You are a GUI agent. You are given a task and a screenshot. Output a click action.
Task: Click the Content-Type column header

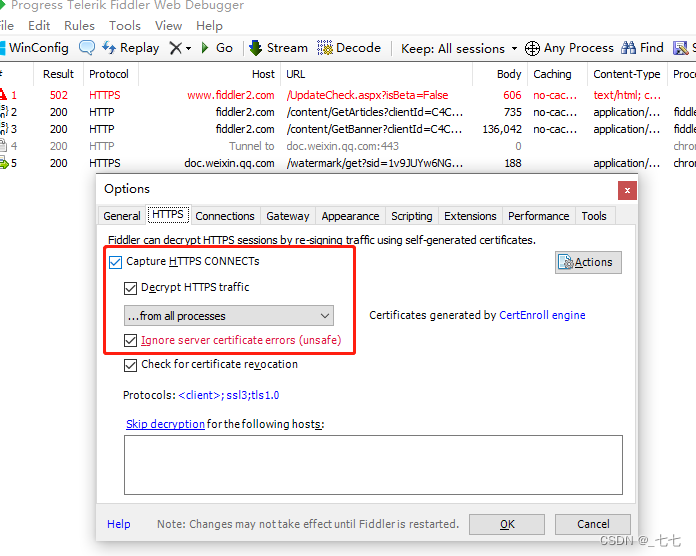pyautogui.click(x=627, y=74)
